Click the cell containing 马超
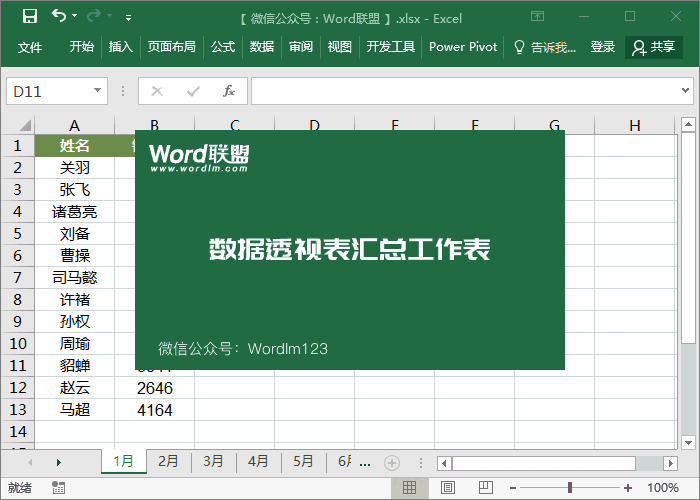The width and height of the screenshot is (700, 500). click(75, 409)
